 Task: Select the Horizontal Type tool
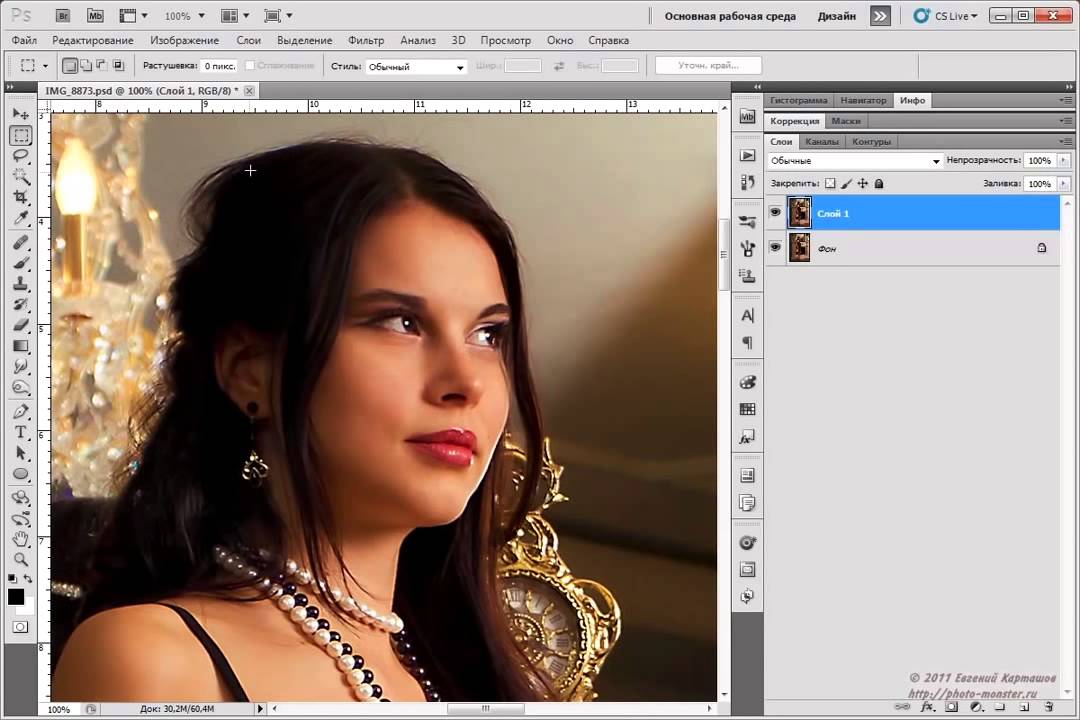point(21,432)
